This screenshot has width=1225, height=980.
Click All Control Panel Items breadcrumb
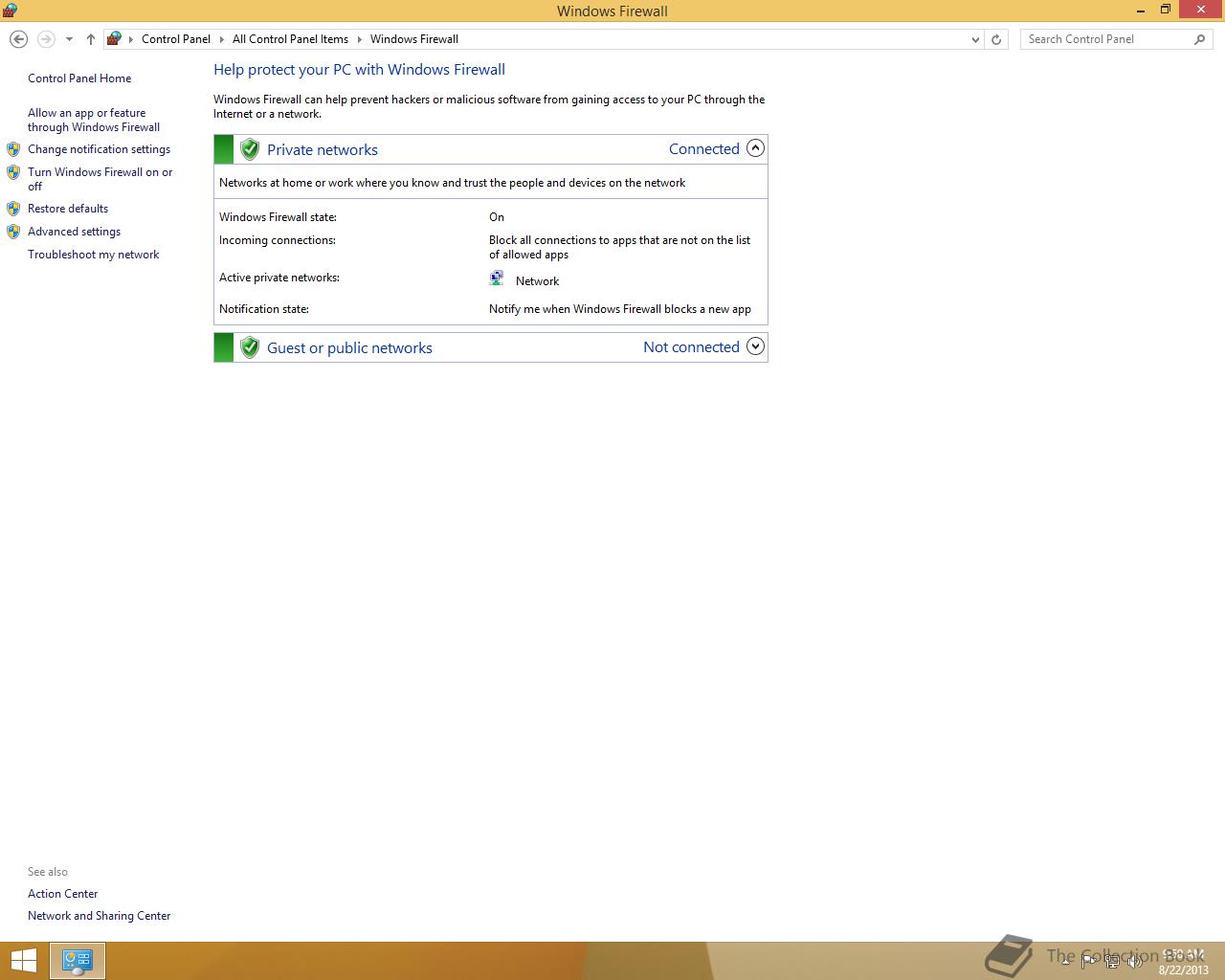click(290, 39)
